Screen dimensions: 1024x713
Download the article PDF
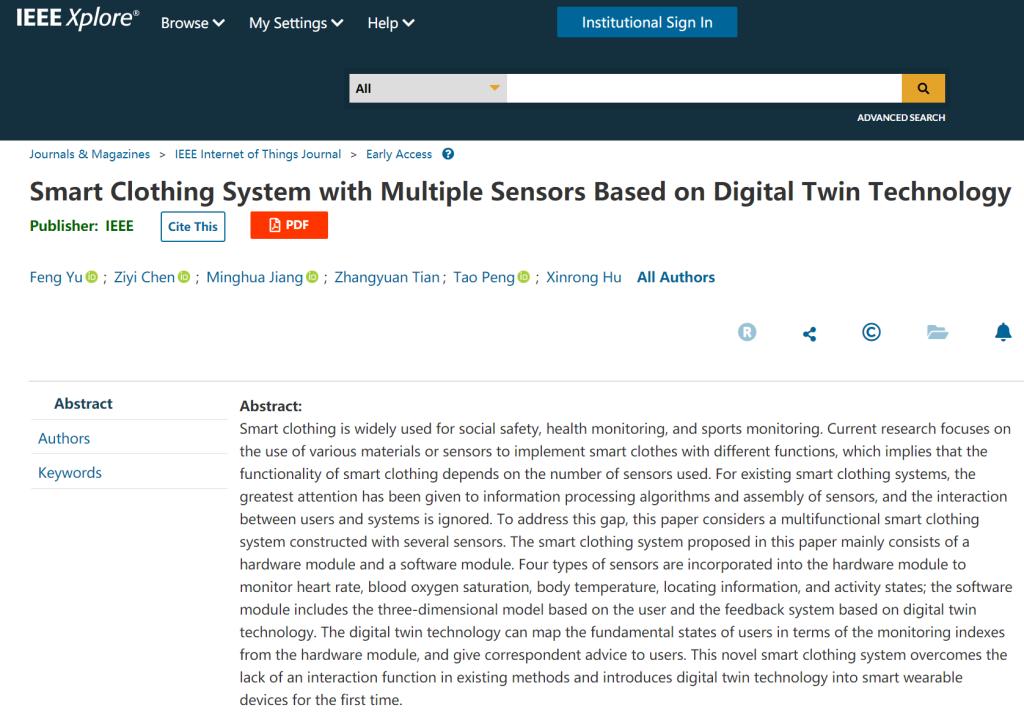coord(289,225)
